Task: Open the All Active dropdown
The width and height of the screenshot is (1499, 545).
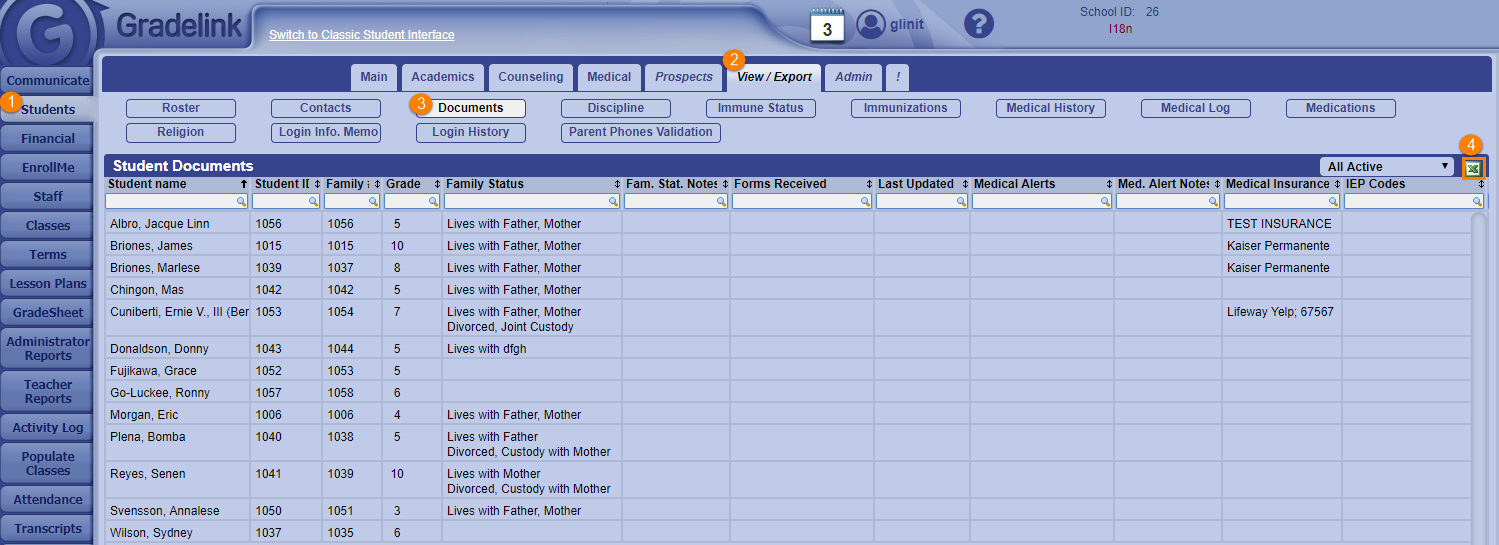Action: pyautogui.click(x=1387, y=167)
